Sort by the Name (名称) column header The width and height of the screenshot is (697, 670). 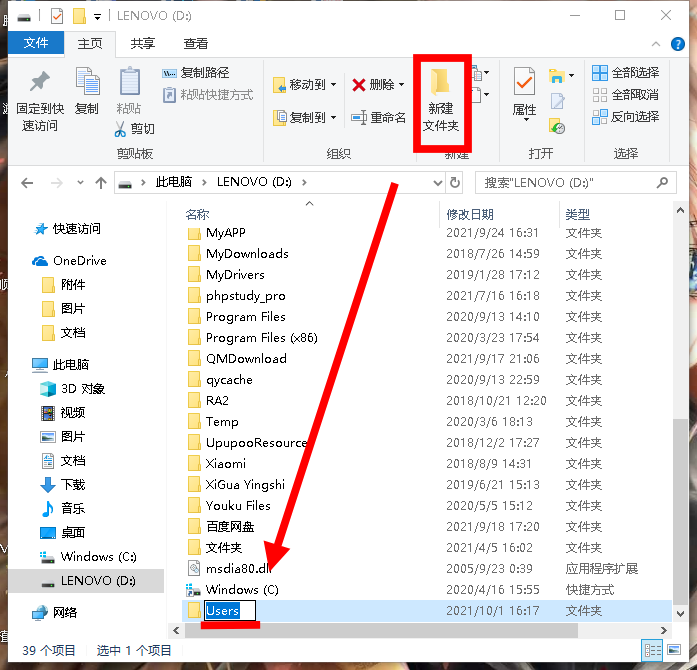[x=197, y=214]
